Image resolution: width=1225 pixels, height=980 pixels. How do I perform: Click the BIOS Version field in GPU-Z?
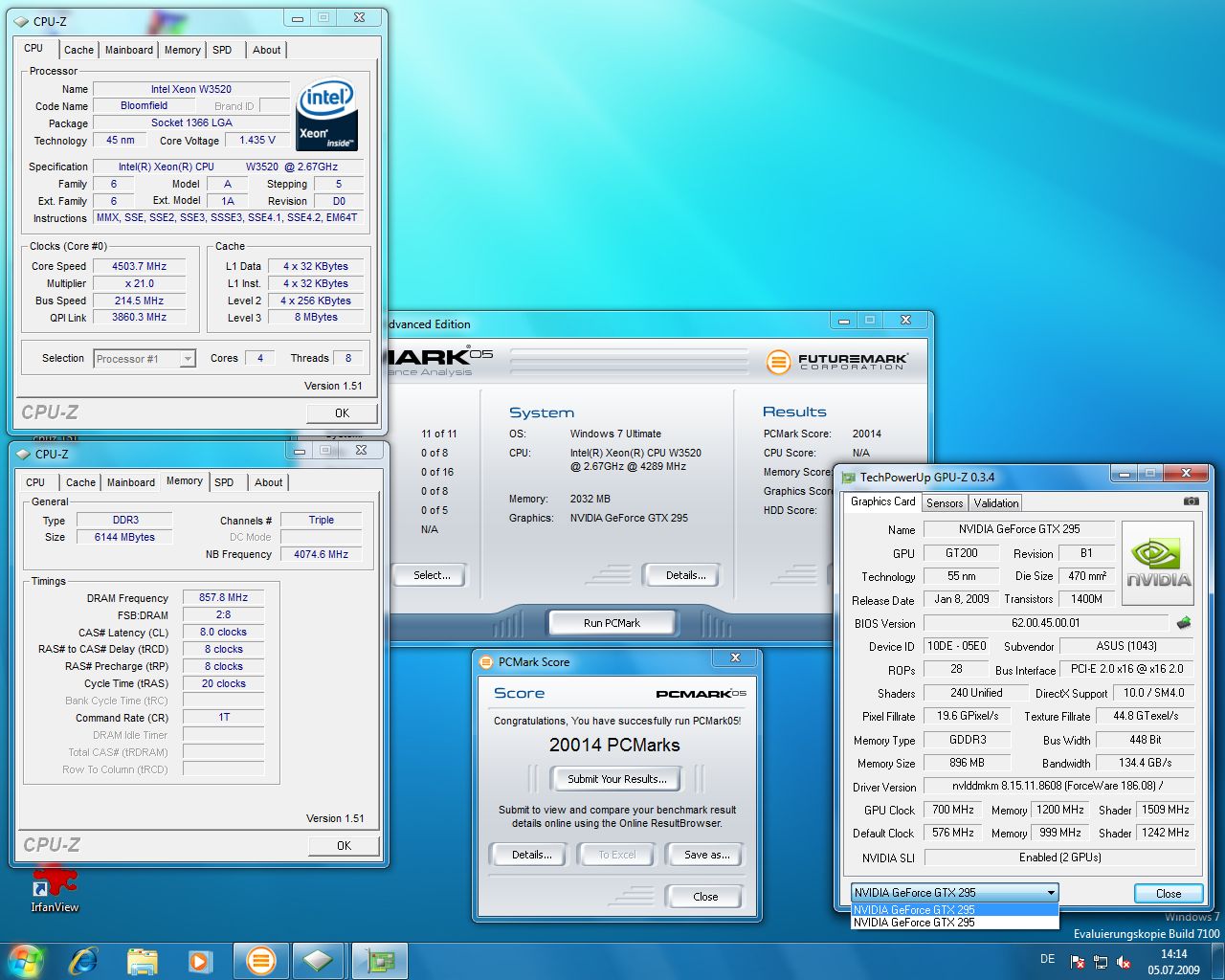[x=1045, y=623]
